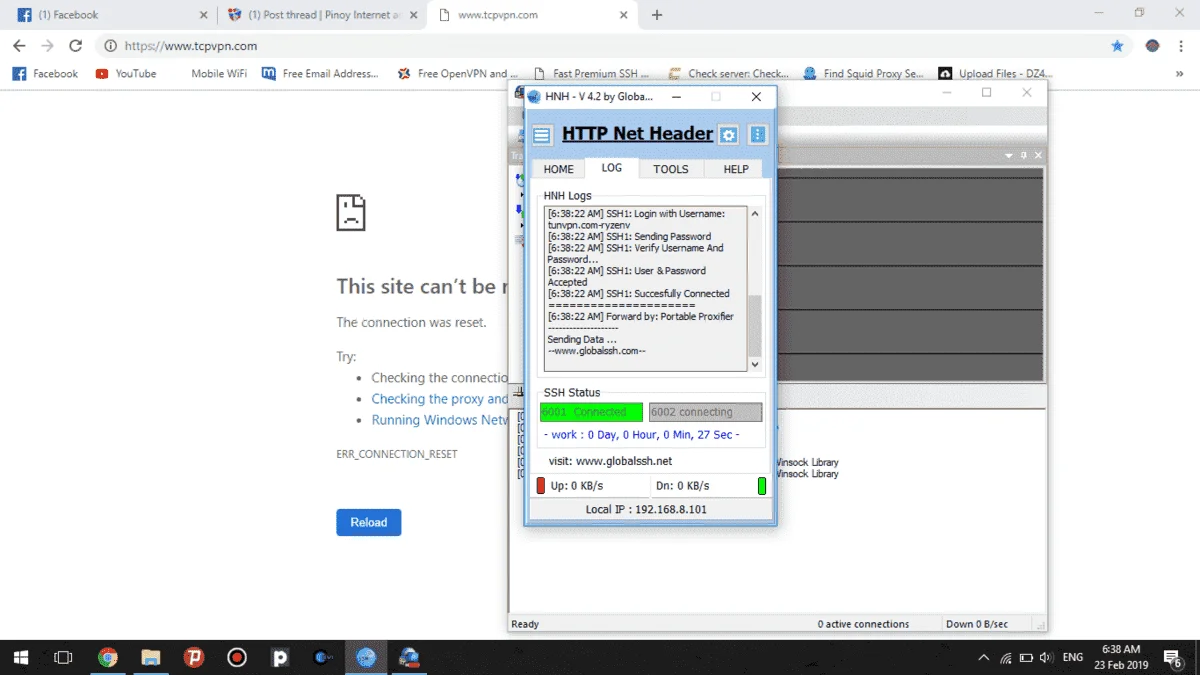The width and height of the screenshot is (1200, 675).
Task: Click the HNH log scrollbar down arrow
Action: pos(755,365)
